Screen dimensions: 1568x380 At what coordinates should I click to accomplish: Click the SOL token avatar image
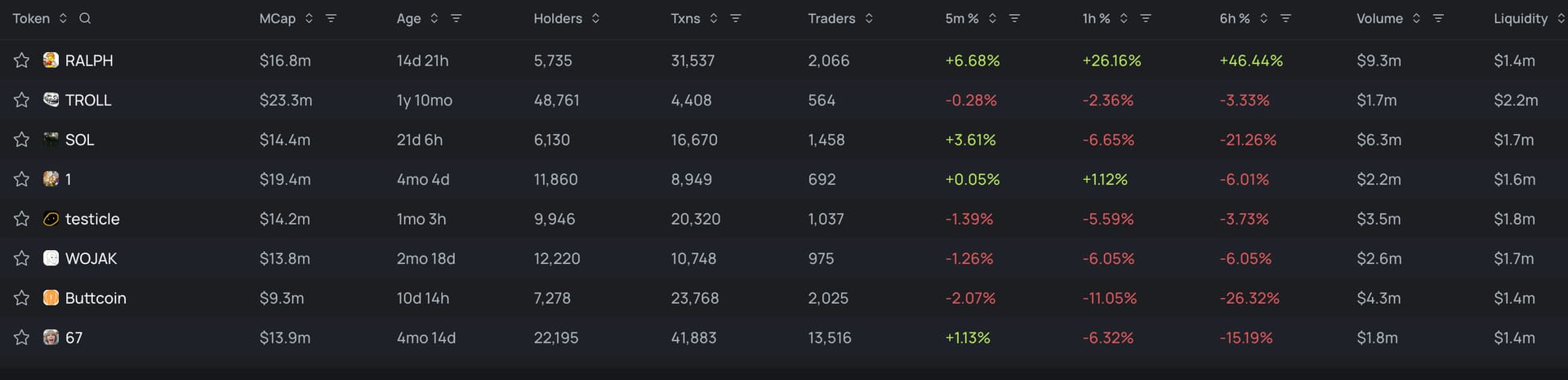51,139
